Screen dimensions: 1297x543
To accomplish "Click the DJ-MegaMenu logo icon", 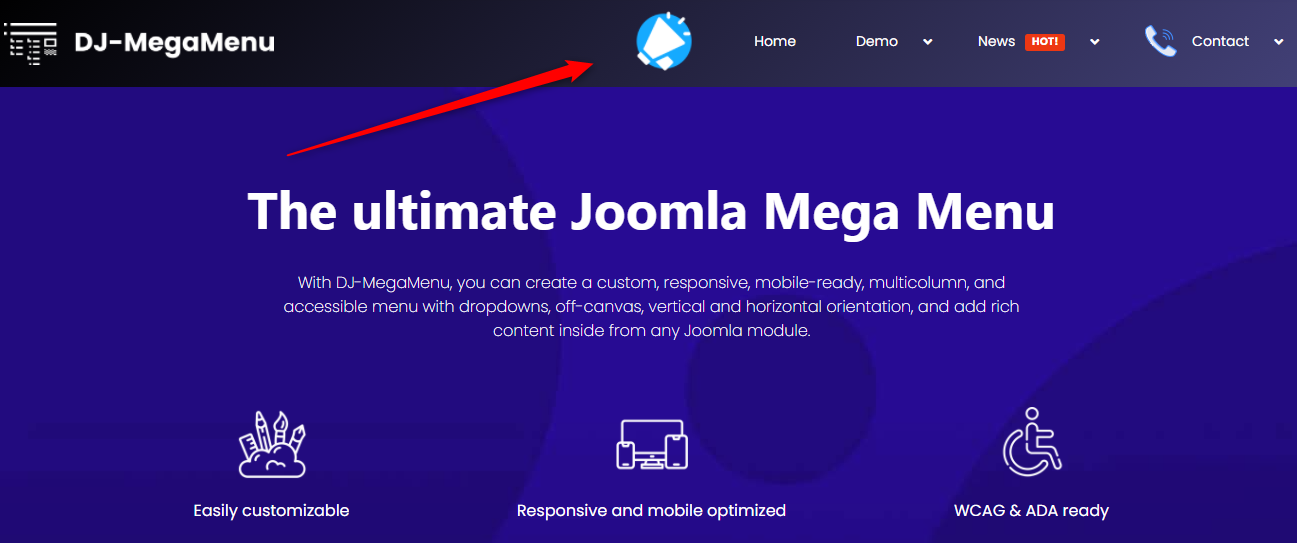I will click(x=31, y=42).
